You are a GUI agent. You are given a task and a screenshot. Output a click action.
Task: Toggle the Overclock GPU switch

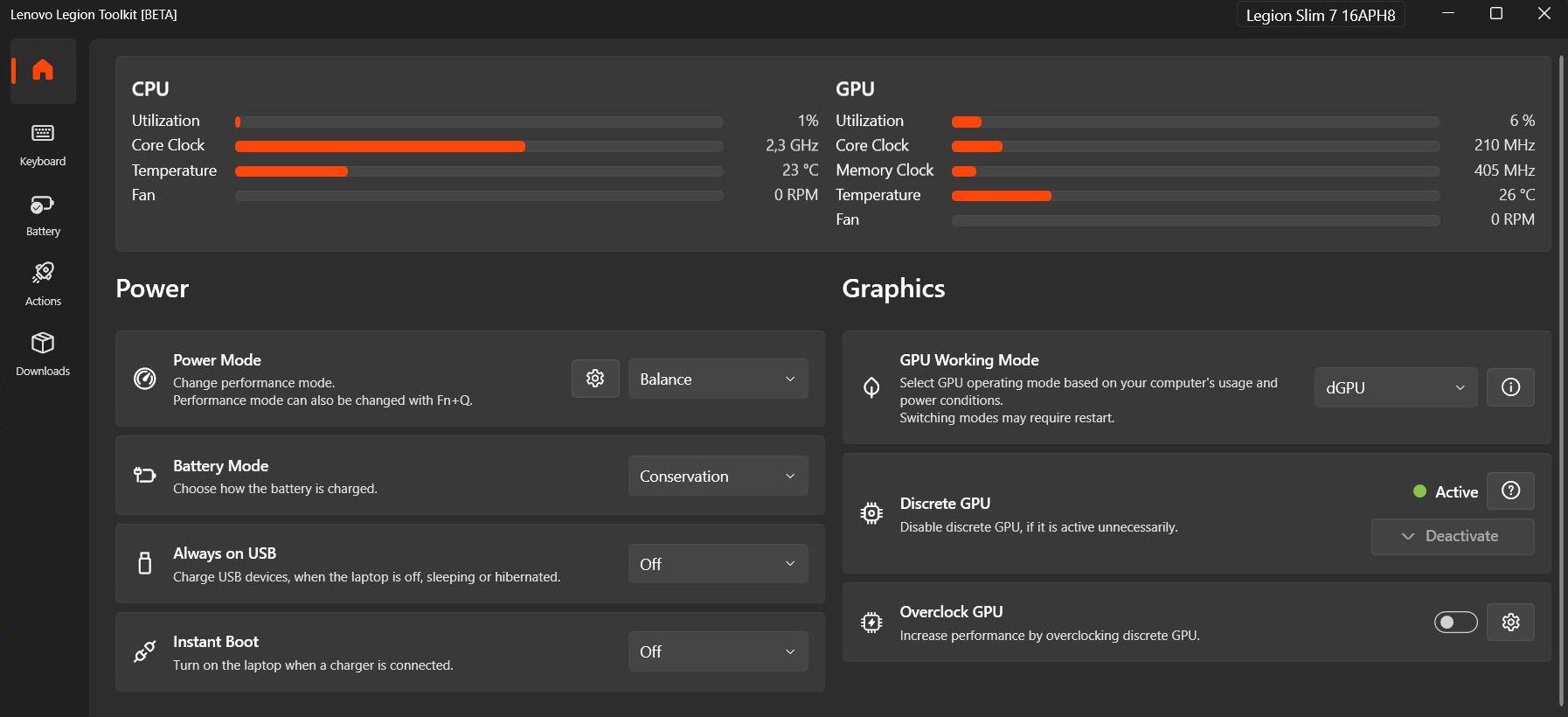[1455, 622]
